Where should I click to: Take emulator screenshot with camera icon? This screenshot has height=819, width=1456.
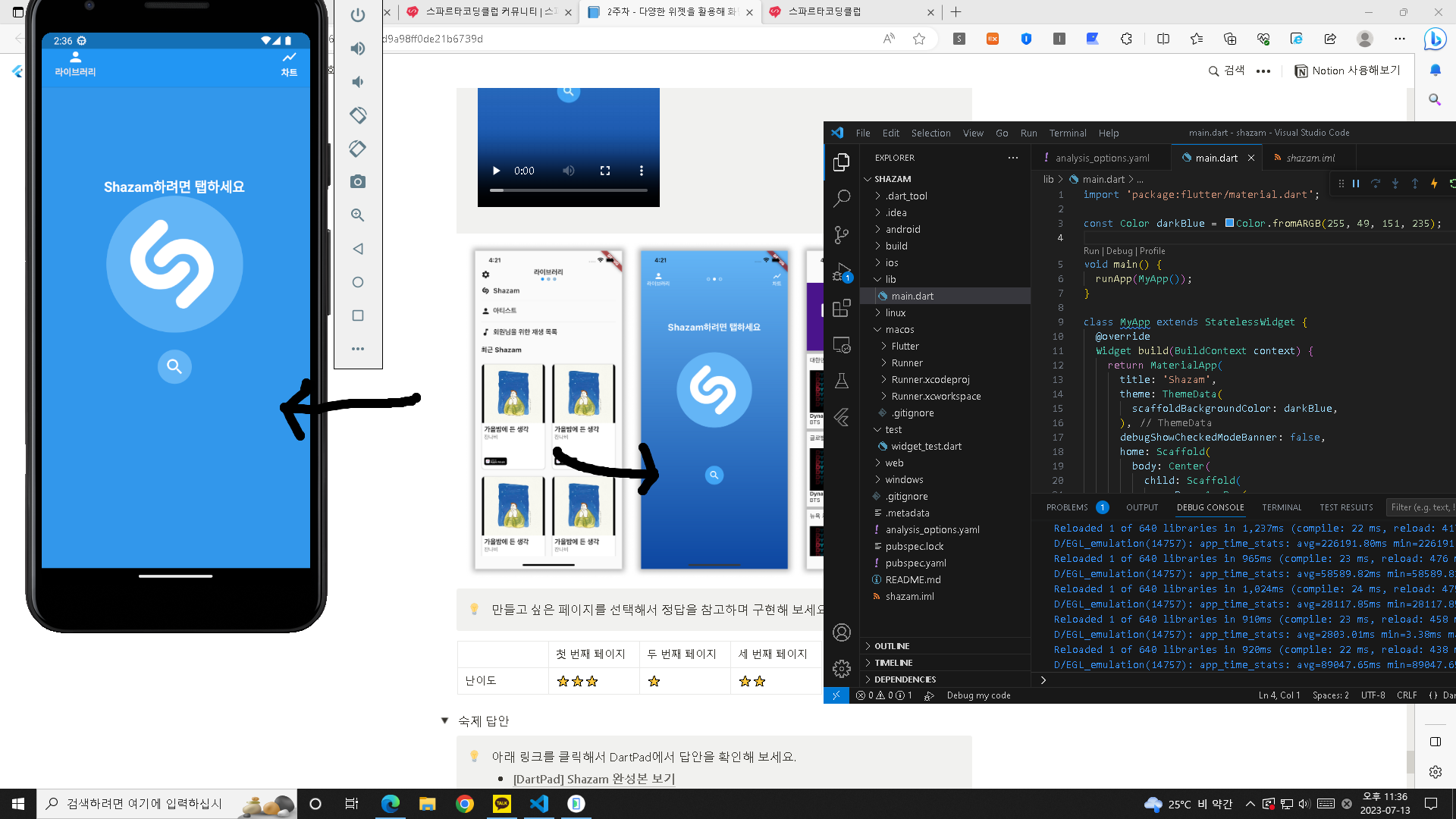pyautogui.click(x=358, y=182)
